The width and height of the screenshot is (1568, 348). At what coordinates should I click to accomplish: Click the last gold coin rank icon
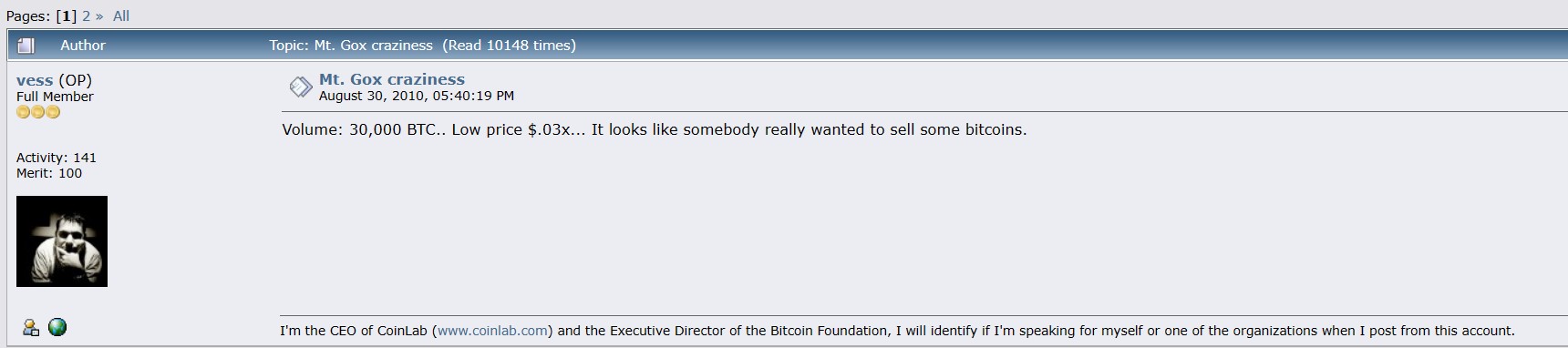(53, 112)
